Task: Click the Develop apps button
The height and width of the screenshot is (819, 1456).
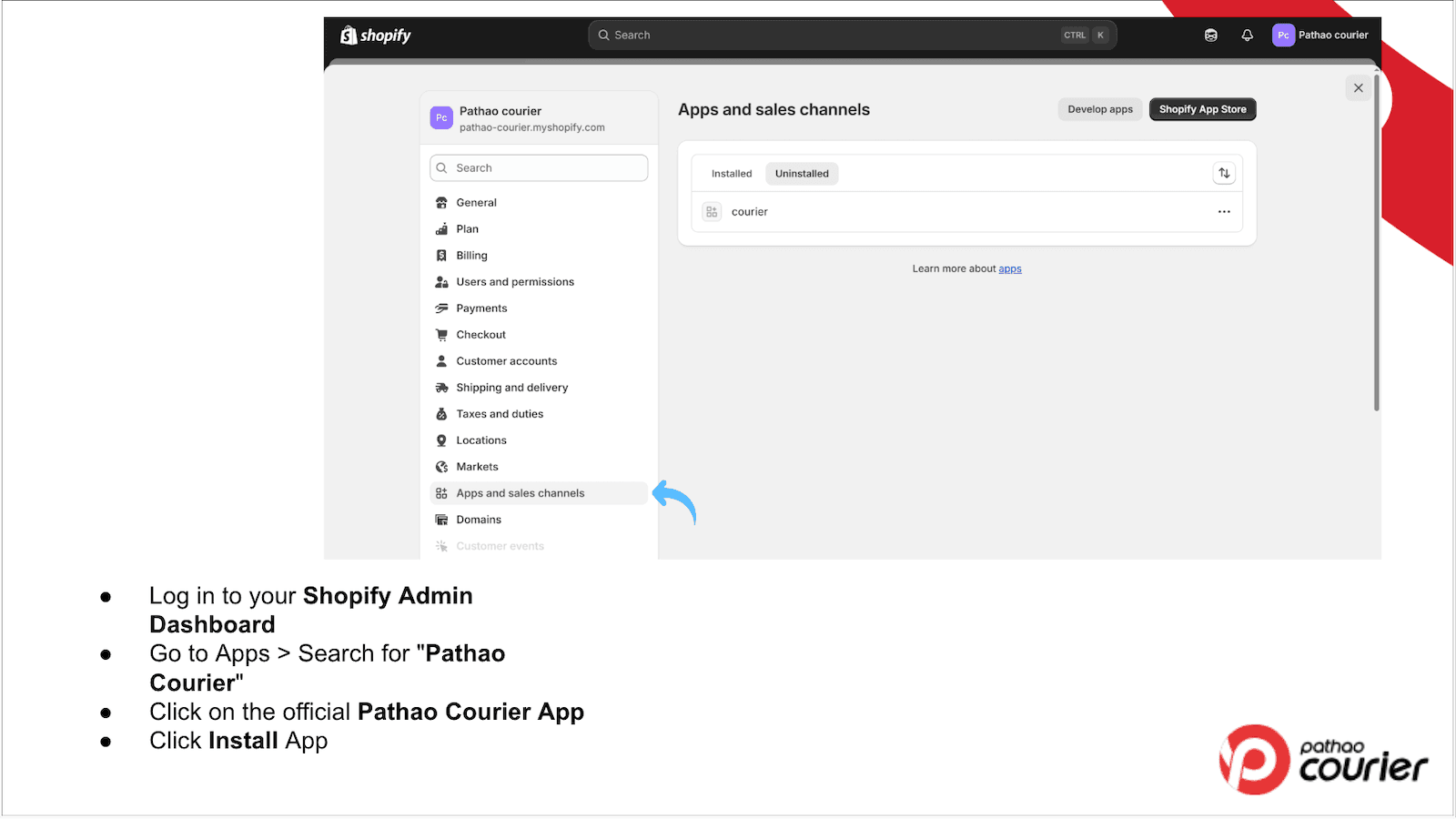Action: coord(1099,108)
